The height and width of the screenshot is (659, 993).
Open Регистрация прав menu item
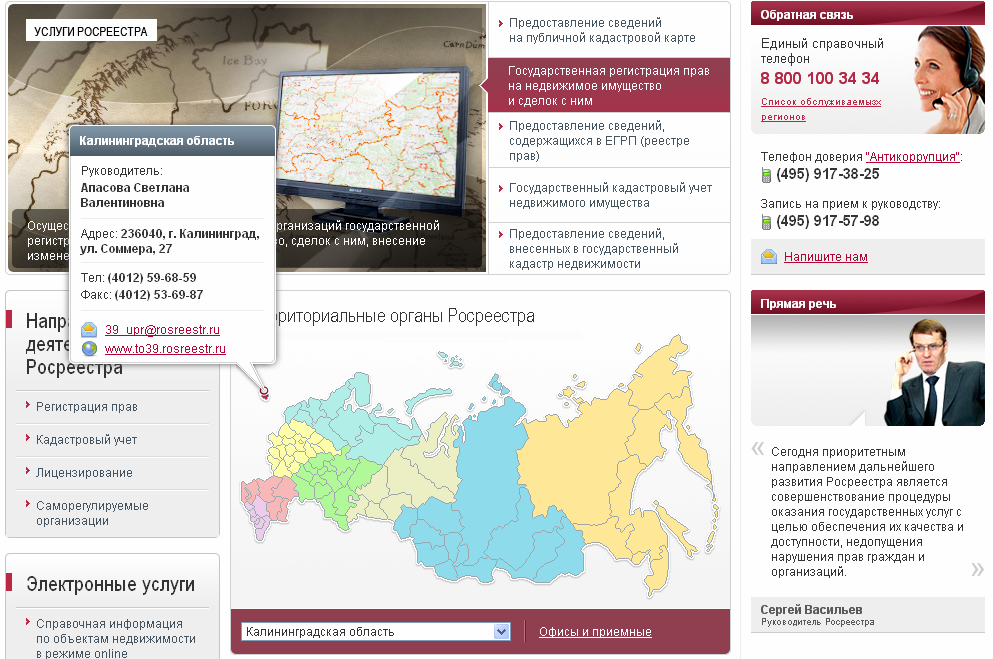[x=87, y=406]
